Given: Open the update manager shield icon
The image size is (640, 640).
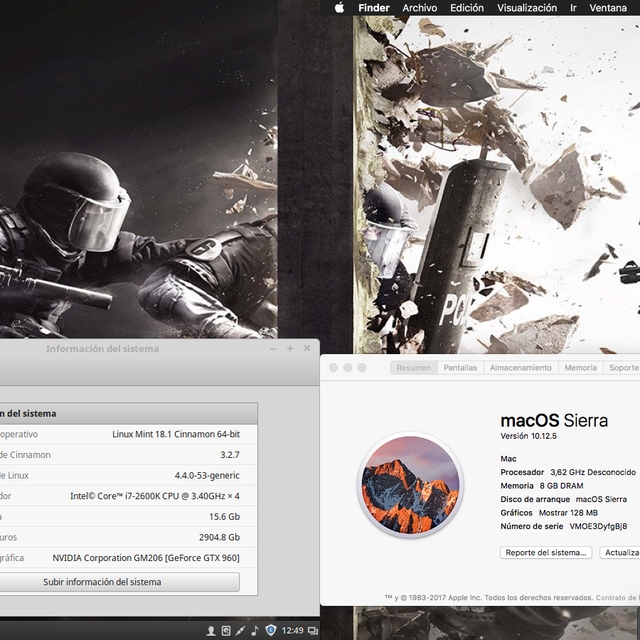Looking at the screenshot, I should pyautogui.click(x=271, y=630).
